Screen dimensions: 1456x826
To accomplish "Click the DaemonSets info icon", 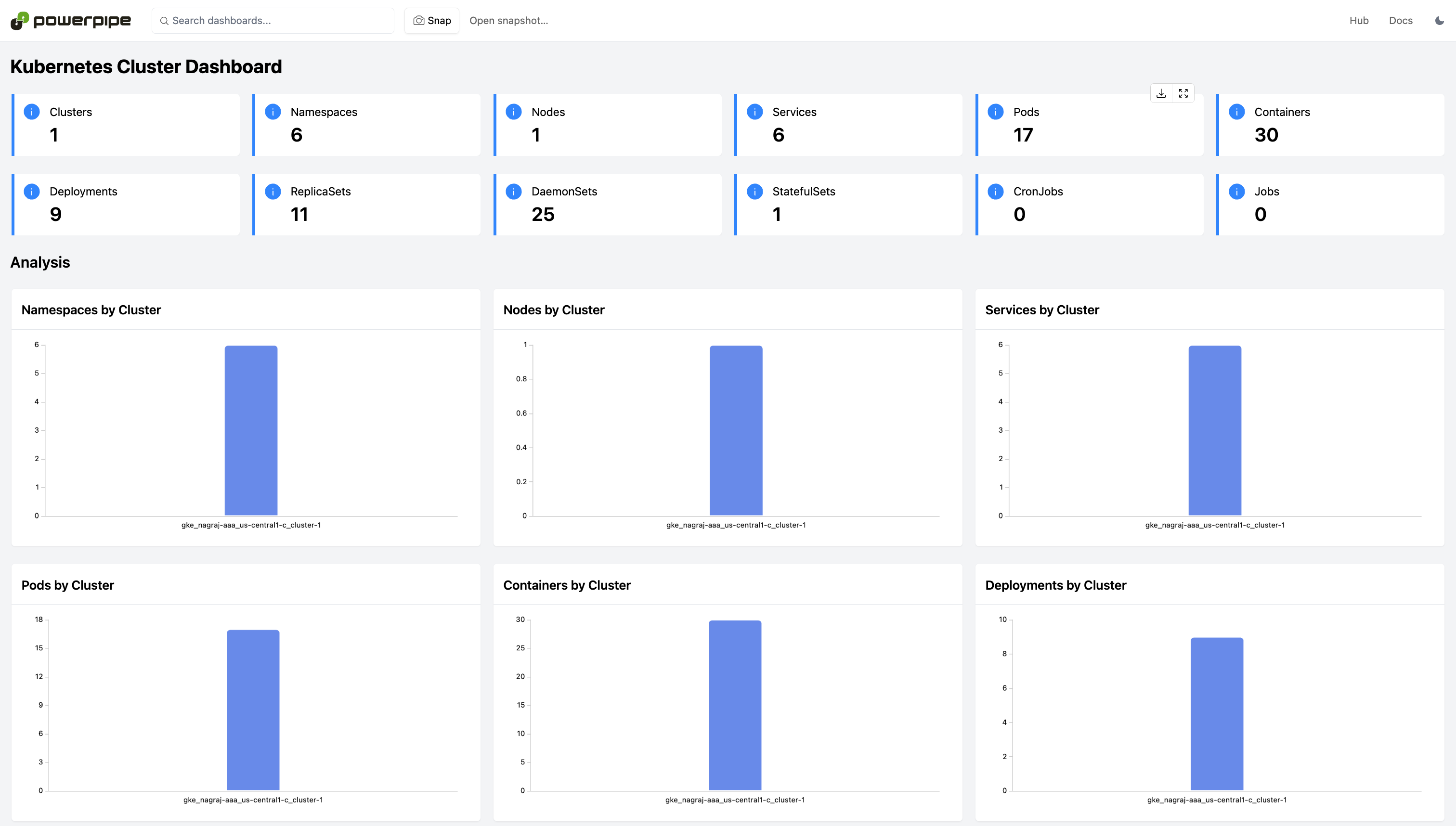I will click(514, 192).
